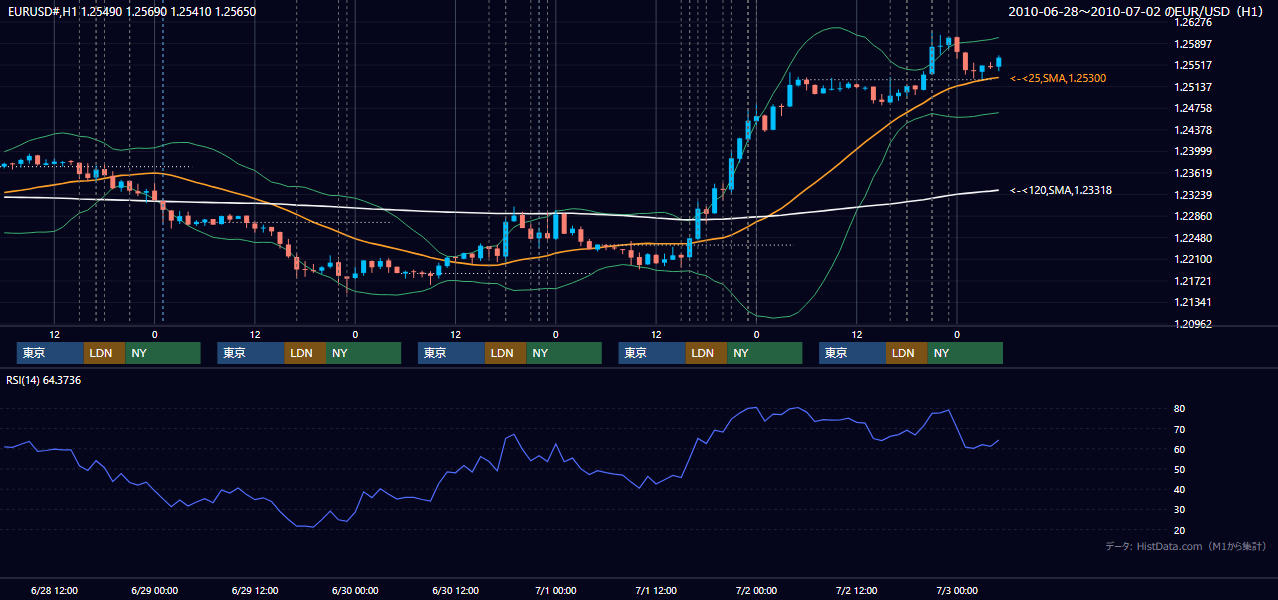
Task: Click price axis label 1.25897
Action: [x=1193, y=44]
